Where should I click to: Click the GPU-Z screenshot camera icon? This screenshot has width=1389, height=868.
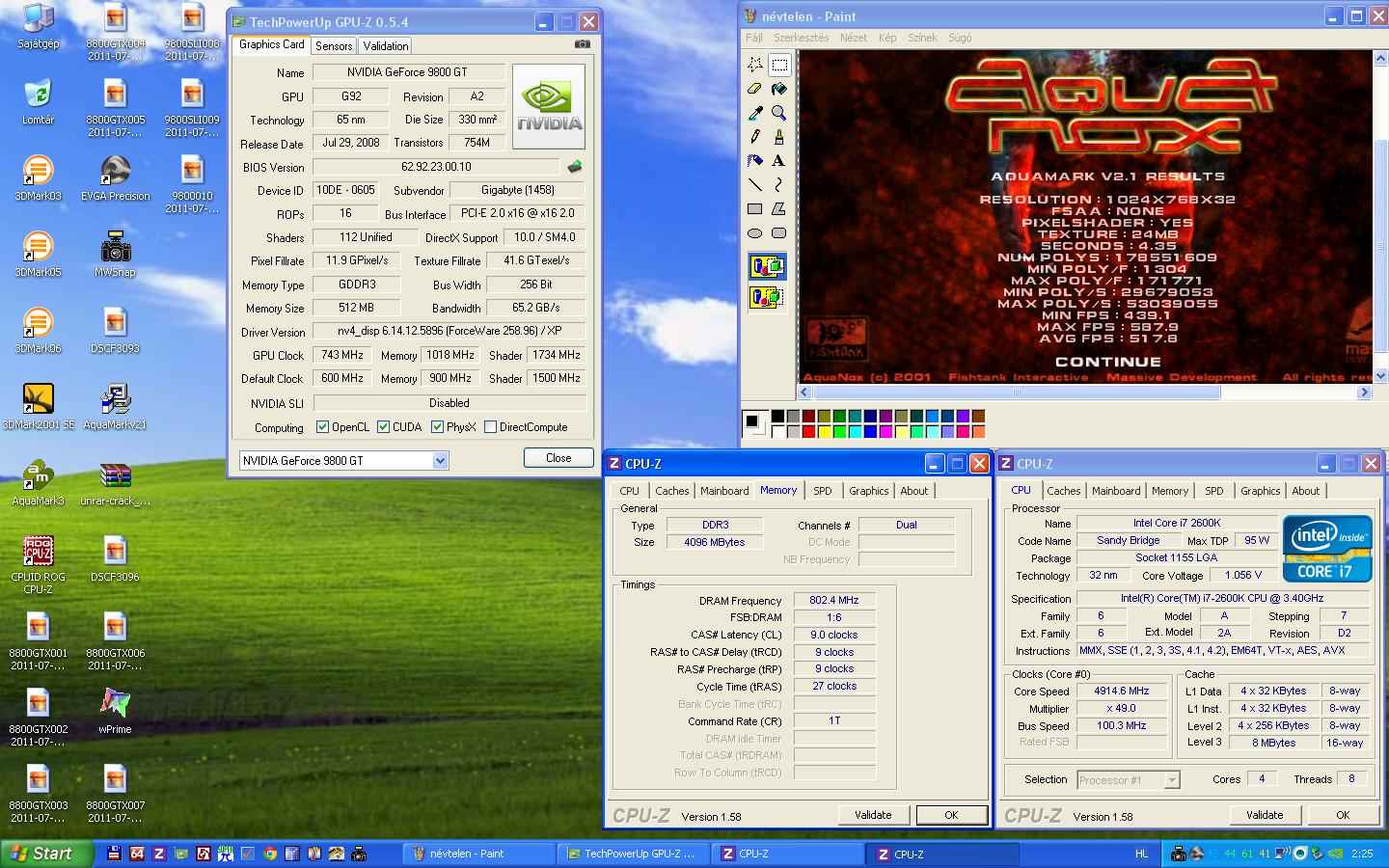point(582,44)
